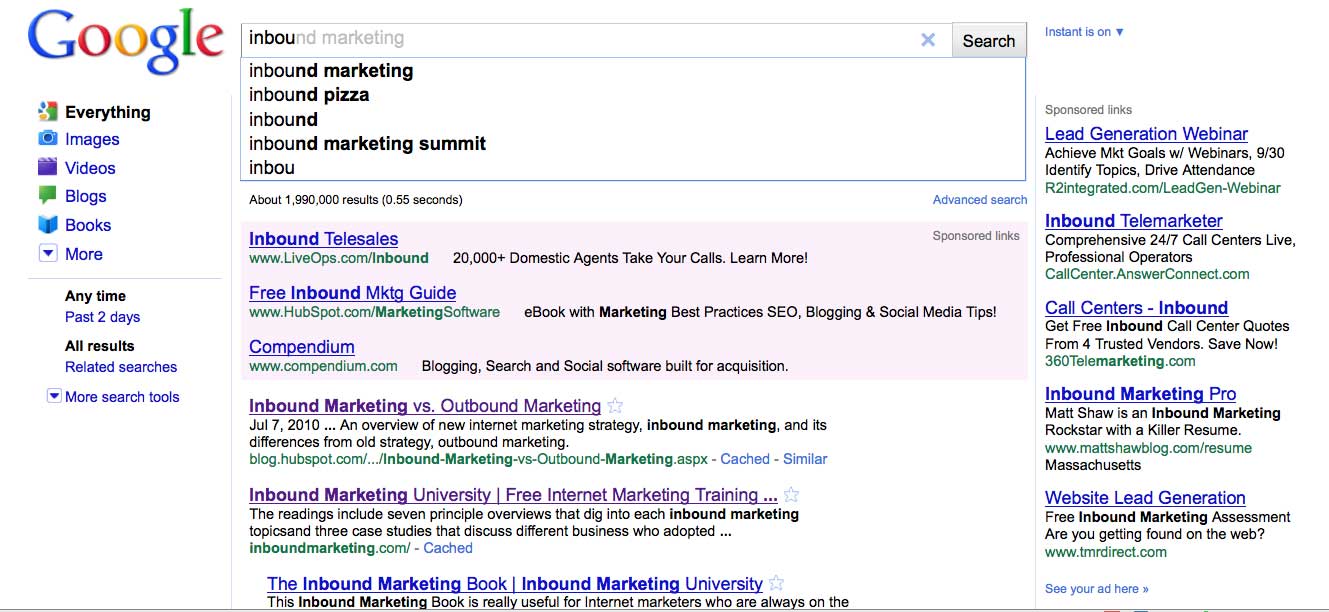Click Images label in sidebar
1329x612 pixels.
click(x=92, y=140)
